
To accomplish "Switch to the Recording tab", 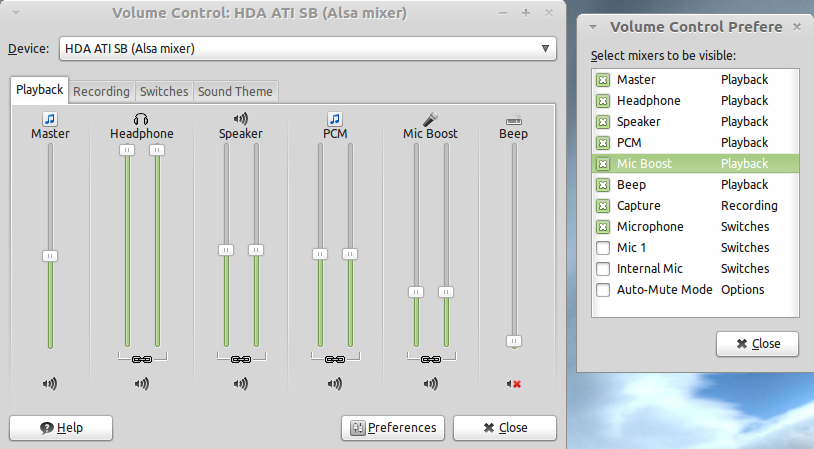I will [101, 91].
